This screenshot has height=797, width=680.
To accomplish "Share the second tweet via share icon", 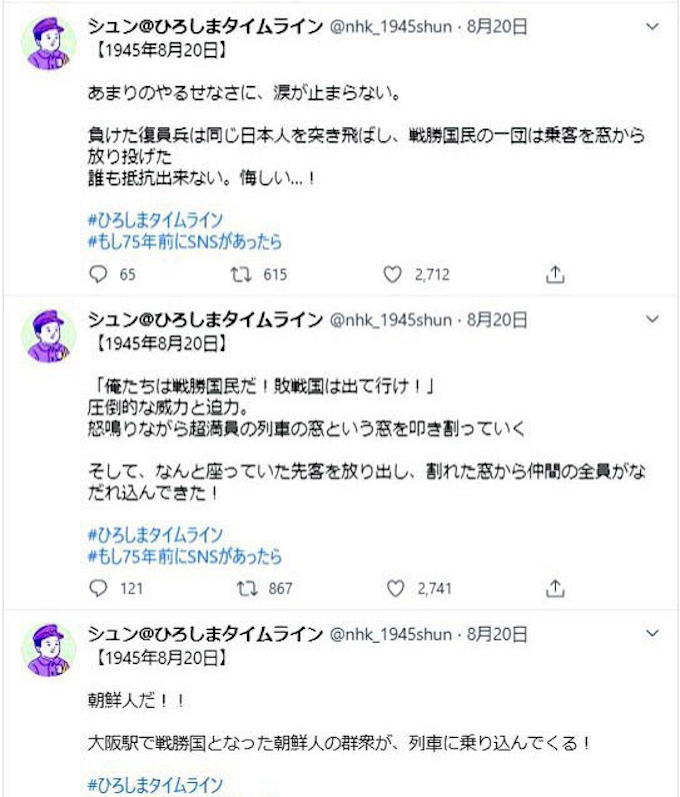I will pyautogui.click(x=557, y=588).
